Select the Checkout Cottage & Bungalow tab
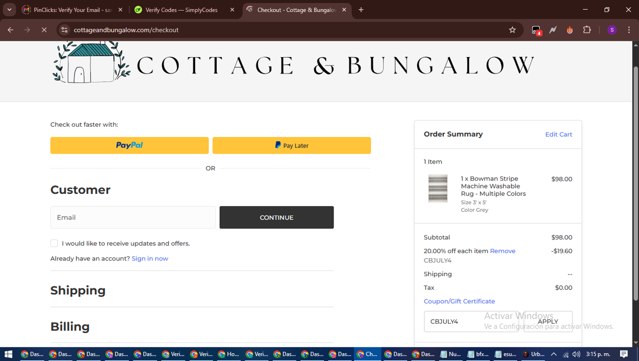The height and width of the screenshot is (361, 639). 296,10
